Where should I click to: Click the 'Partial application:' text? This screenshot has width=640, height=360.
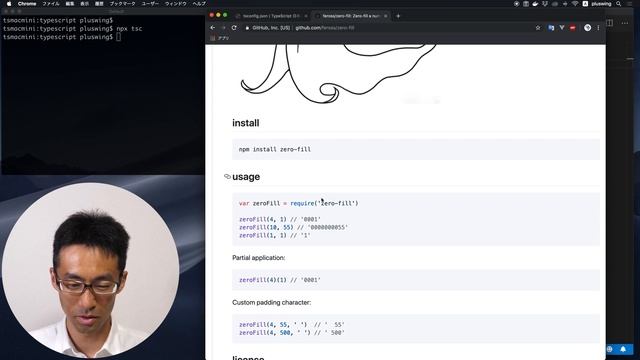[259, 258]
